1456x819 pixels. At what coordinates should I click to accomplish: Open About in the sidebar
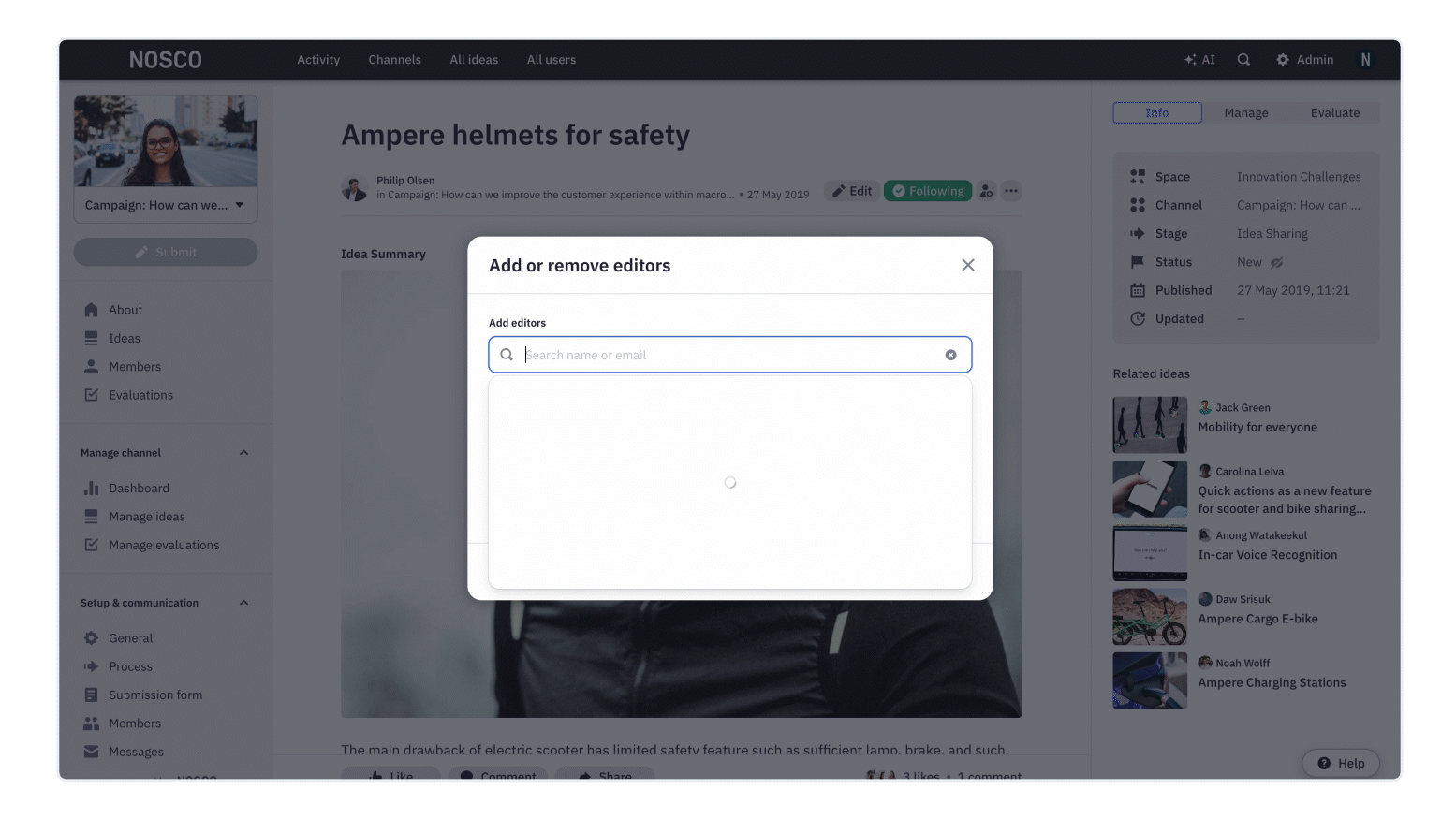[x=125, y=310]
